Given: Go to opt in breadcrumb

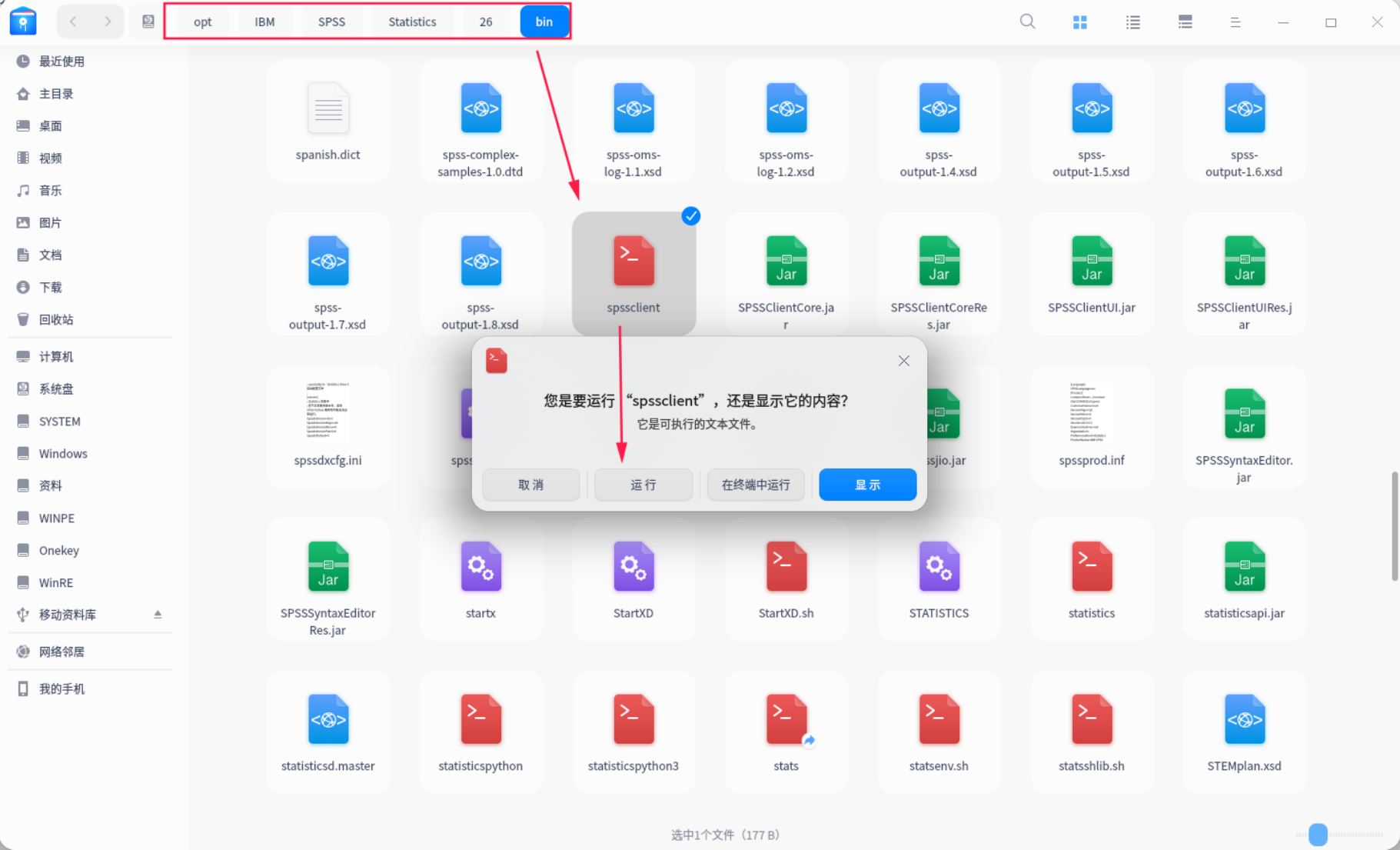Looking at the screenshot, I should click(x=202, y=22).
